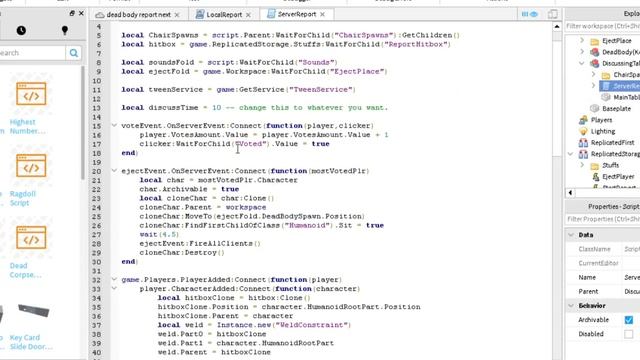Select the EjectPlace folder icon
This screenshot has width=640, height=360.
(595, 41)
